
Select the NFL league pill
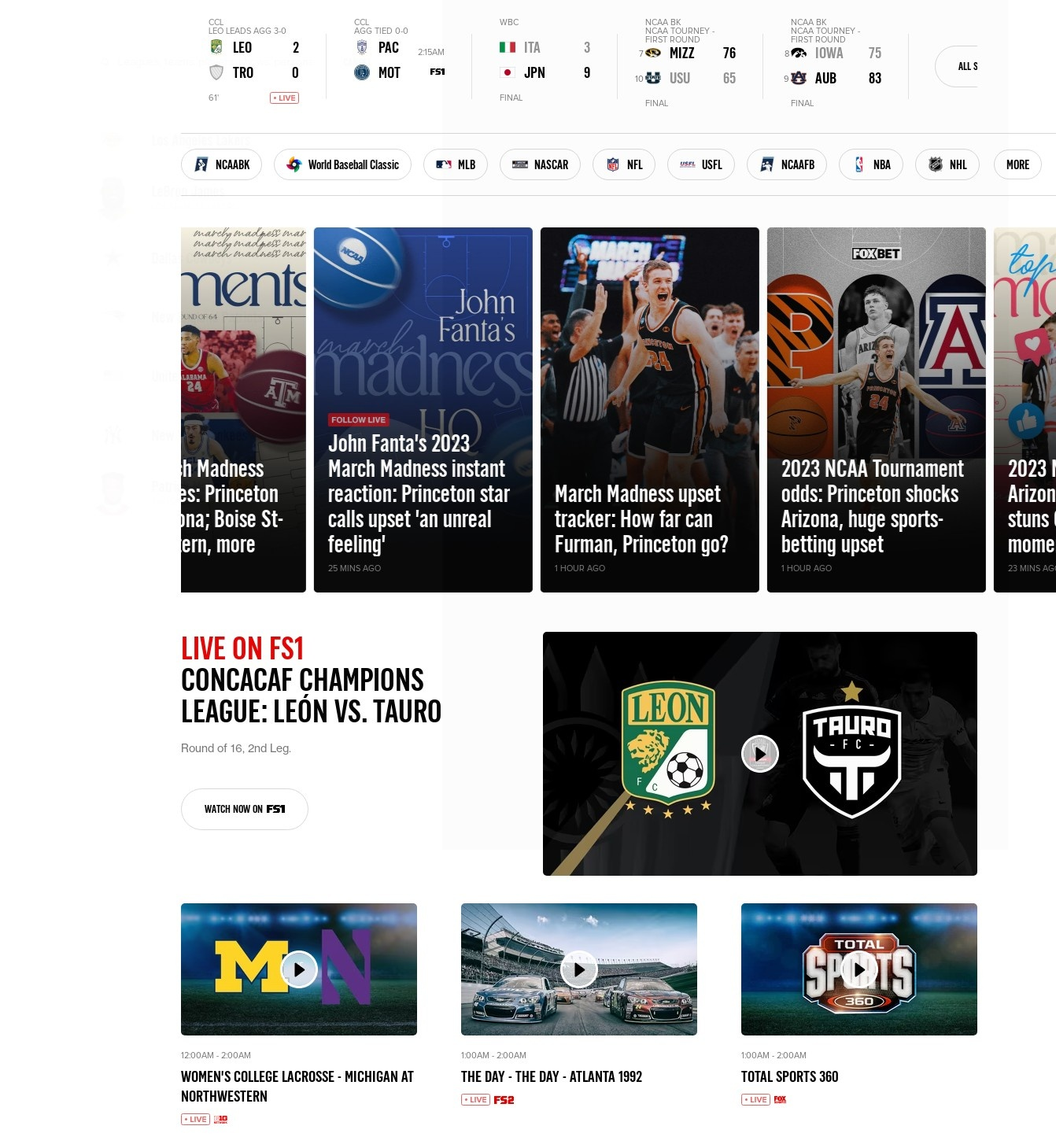pyautogui.click(x=624, y=164)
